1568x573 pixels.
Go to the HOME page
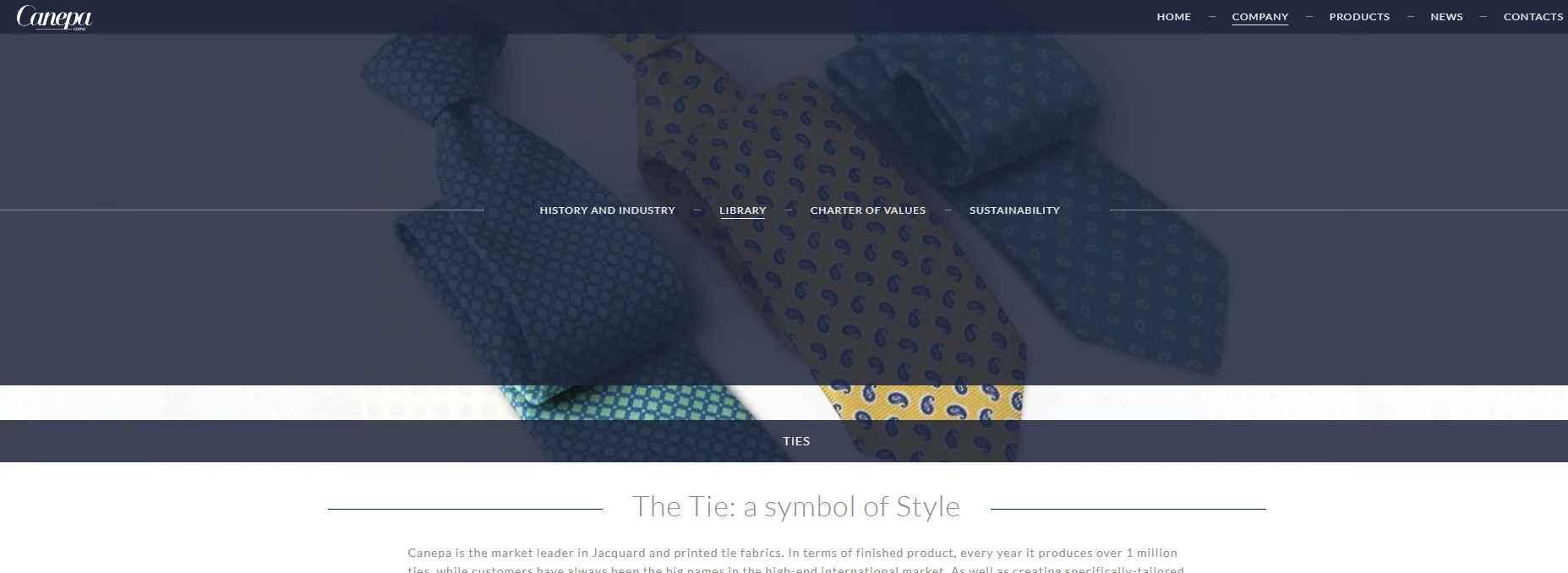[1173, 17]
